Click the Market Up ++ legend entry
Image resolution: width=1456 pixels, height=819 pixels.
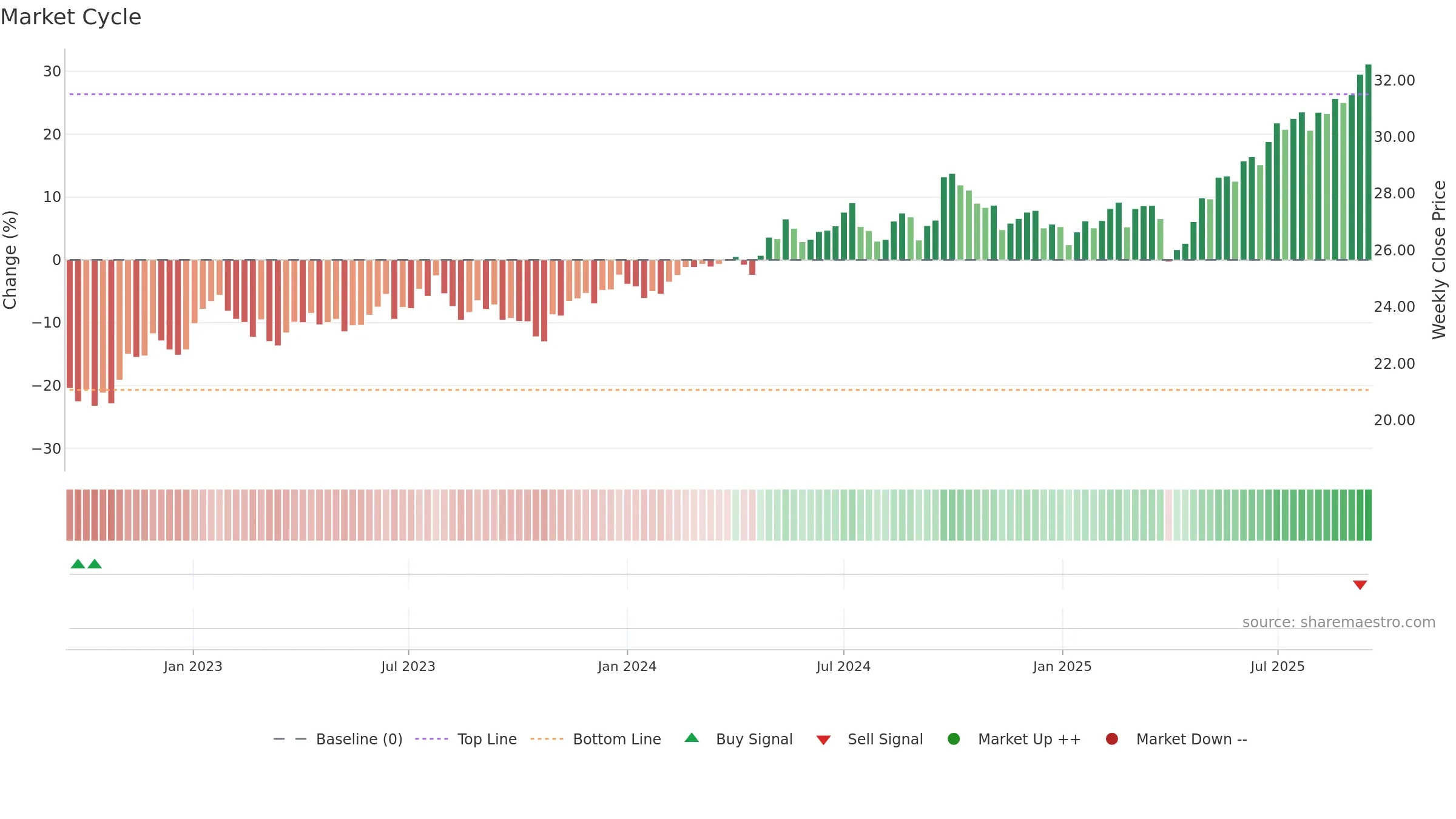(1014, 739)
